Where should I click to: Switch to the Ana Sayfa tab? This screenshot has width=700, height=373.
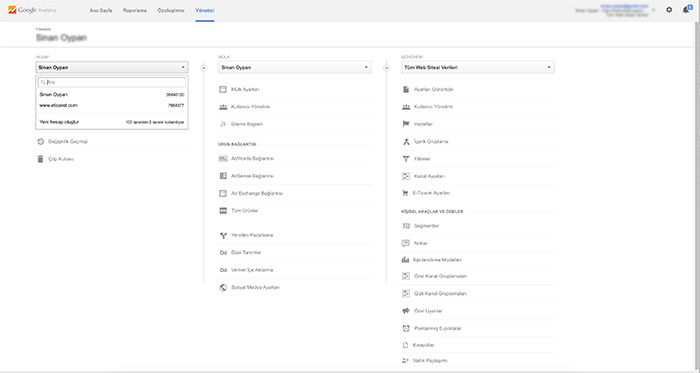click(101, 10)
